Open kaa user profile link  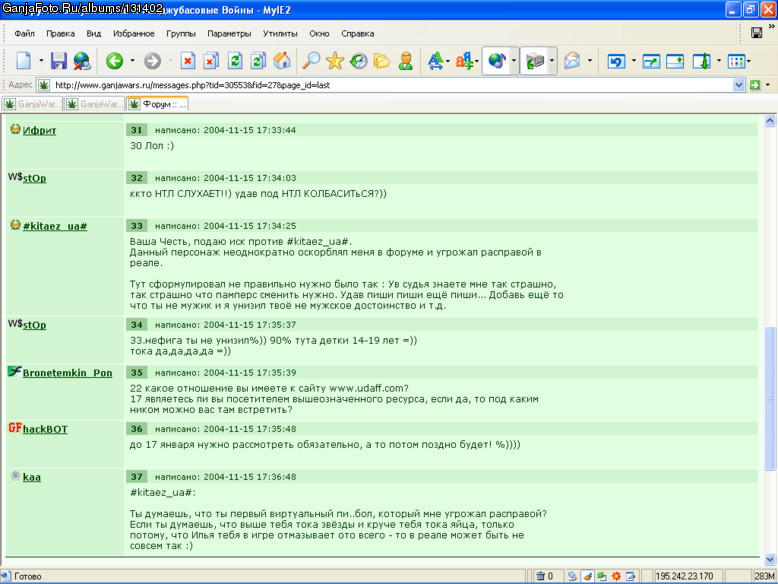[32, 477]
